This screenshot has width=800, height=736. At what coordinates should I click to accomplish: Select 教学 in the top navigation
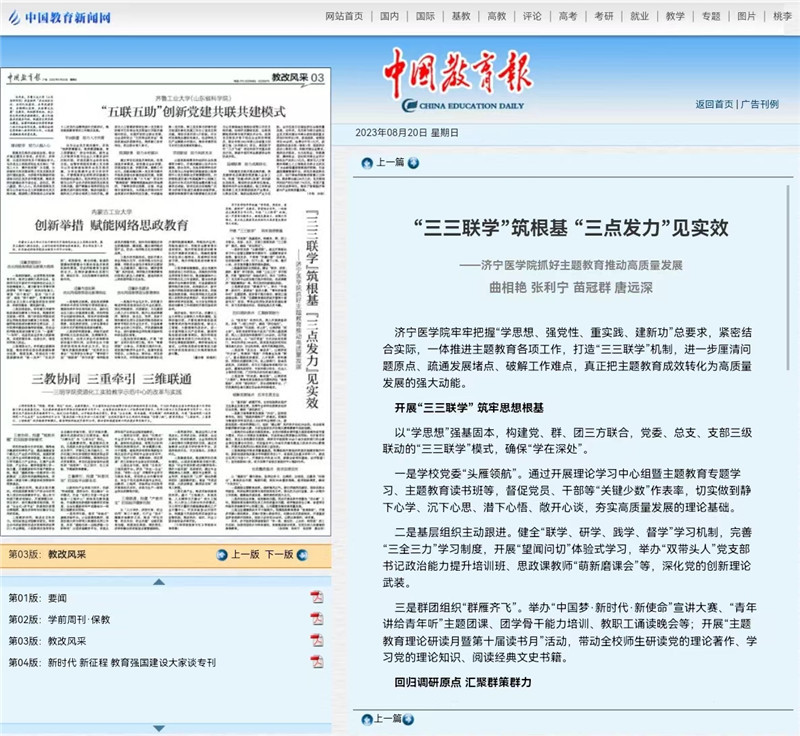pyautogui.click(x=675, y=16)
